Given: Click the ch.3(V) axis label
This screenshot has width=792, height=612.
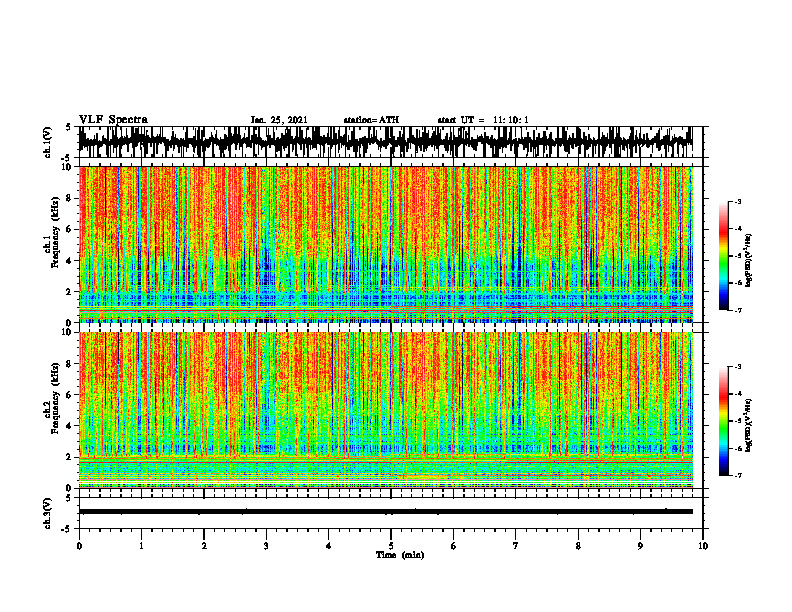Looking at the screenshot, I should click(x=48, y=513).
